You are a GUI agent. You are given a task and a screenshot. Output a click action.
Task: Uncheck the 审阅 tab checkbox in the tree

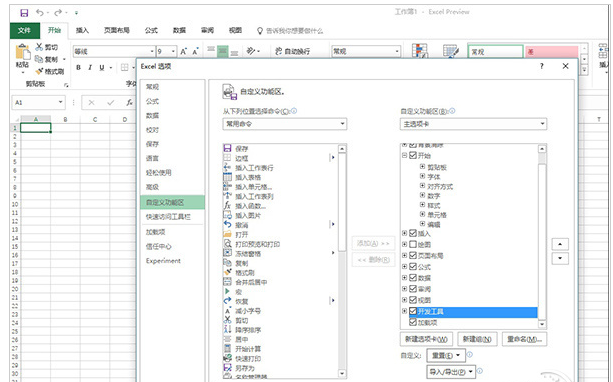413,289
